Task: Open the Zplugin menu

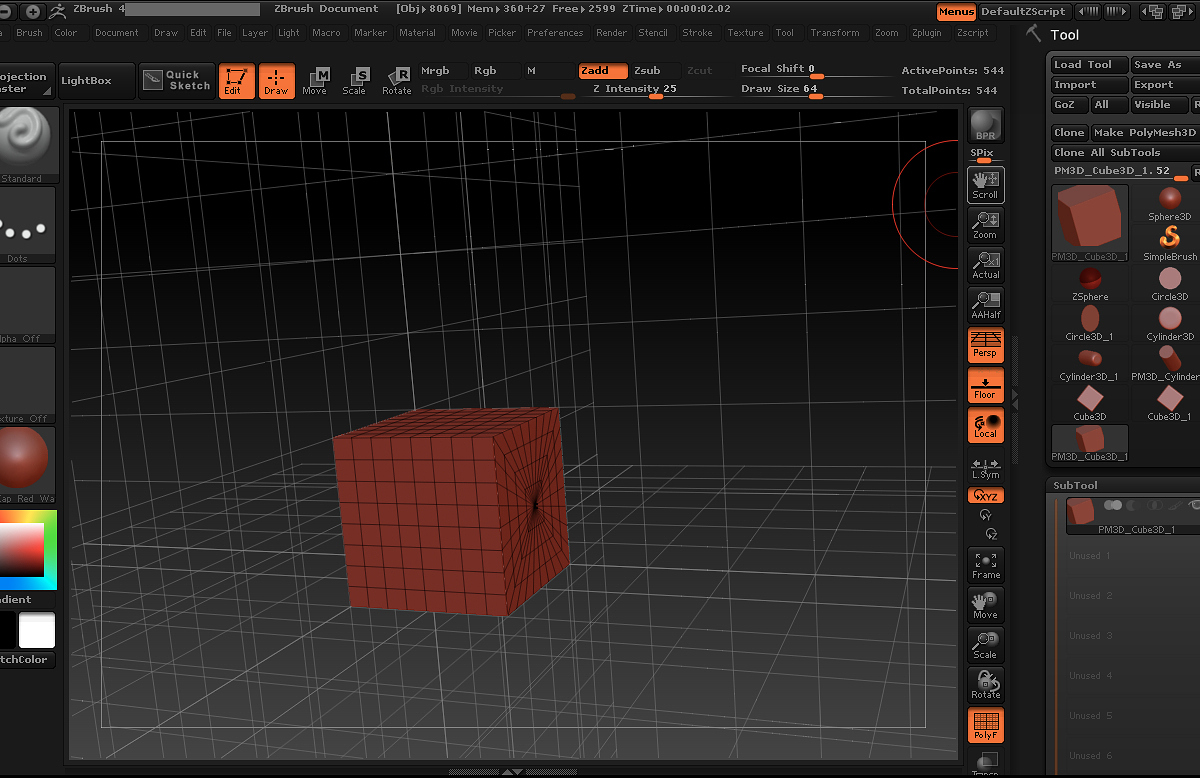Action: pyautogui.click(x=926, y=32)
